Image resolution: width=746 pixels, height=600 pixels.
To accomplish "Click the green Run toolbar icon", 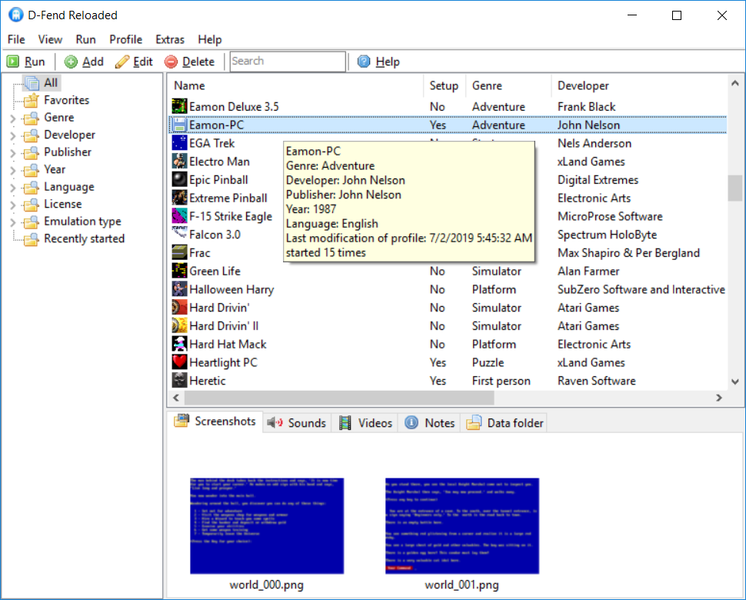I will pyautogui.click(x=13, y=61).
